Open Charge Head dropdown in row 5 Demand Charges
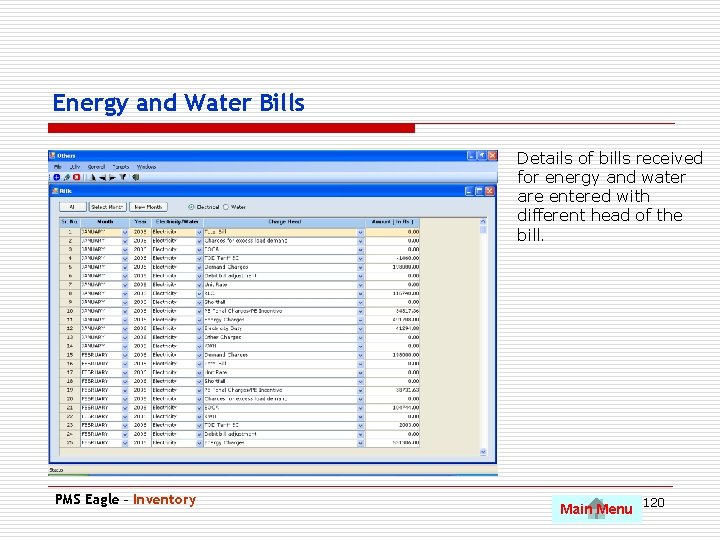Screen dimensions: 720x540 pos(360,267)
